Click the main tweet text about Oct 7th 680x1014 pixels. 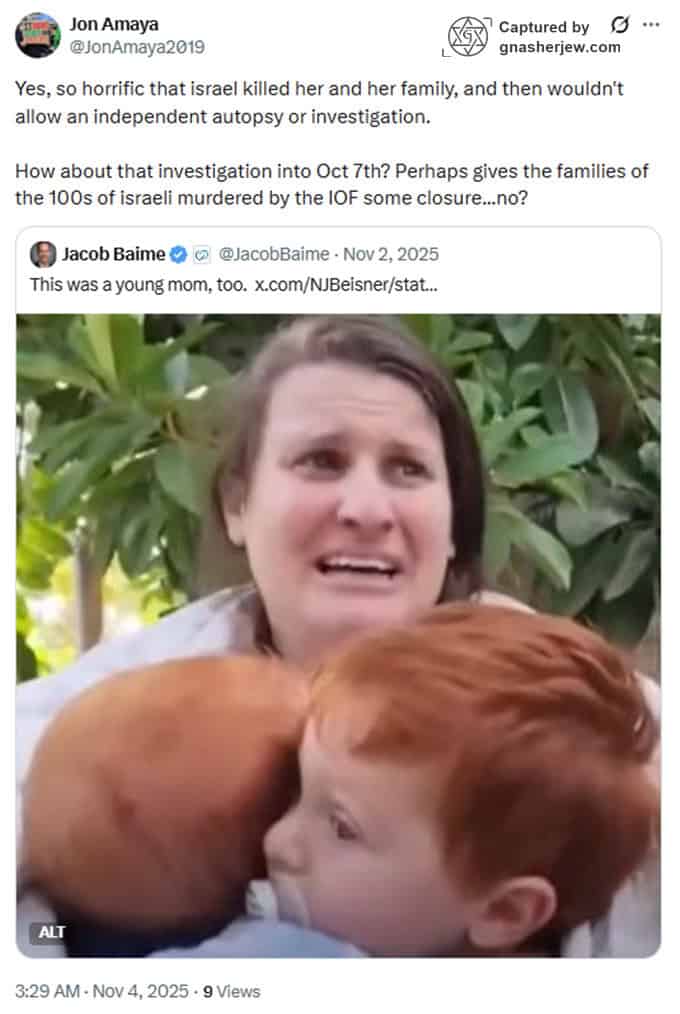click(332, 184)
